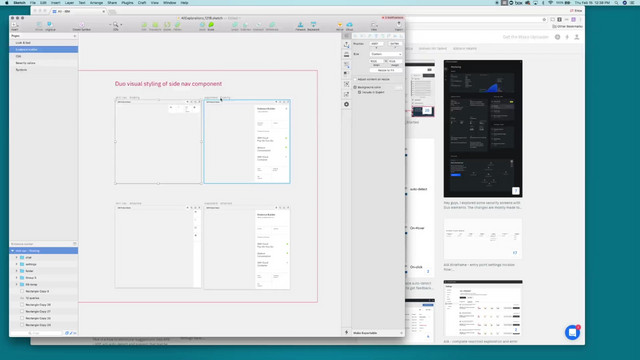Open the artboard Size preset dropdown
Screen dimensions: 640x360
pos(386,54)
